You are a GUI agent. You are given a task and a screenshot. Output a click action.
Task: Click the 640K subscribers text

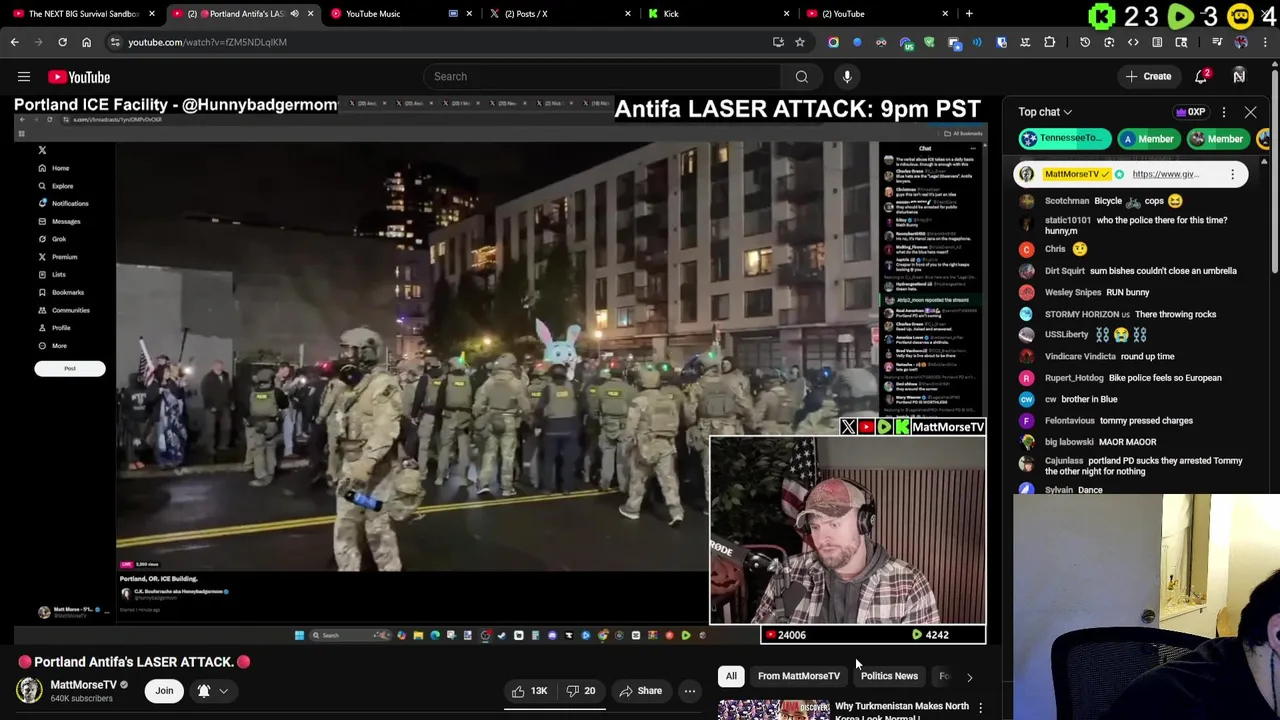(x=81, y=698)
